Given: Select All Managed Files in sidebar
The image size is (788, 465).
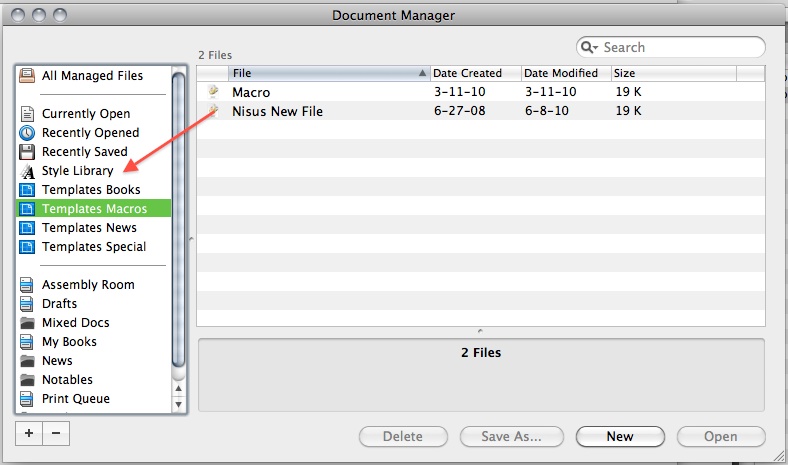Looking at the screenshot, I should (x=93, y=76).
